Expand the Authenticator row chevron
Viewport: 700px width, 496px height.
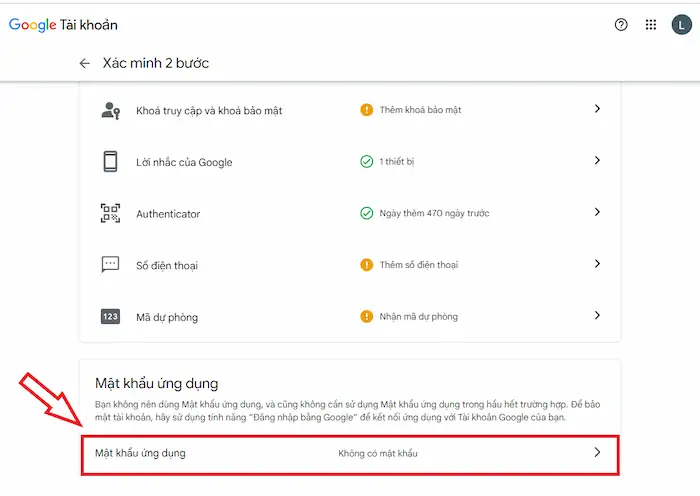[597, 212]
